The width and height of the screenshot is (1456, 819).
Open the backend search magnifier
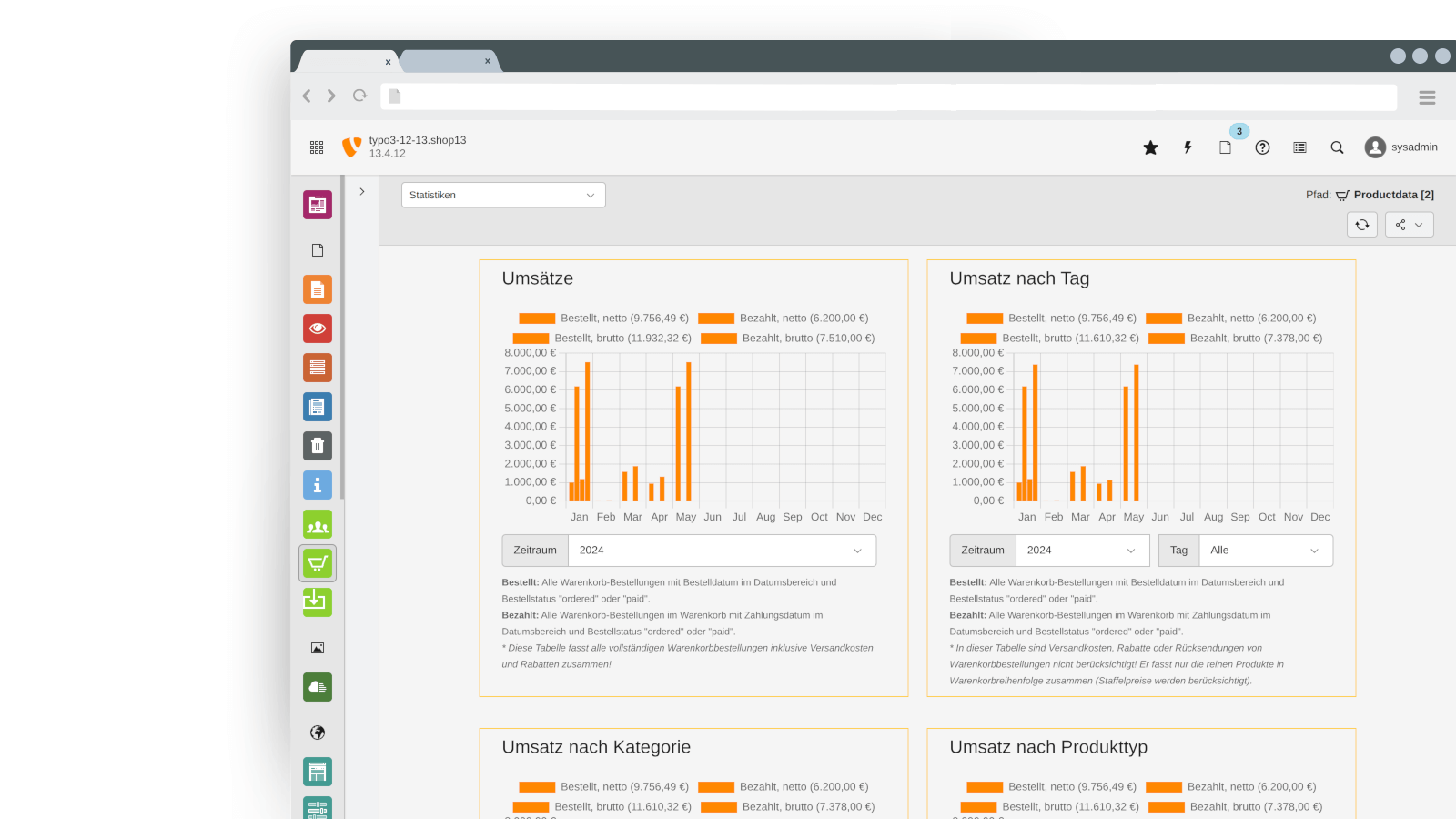[x=1337, y=147]
